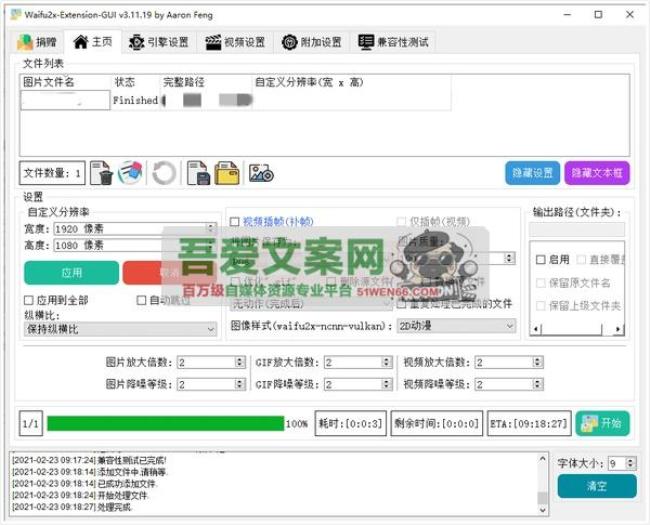650x525 pixels.
Task: Click the output options horizontal scrollbar
Action: pos(577,329)
